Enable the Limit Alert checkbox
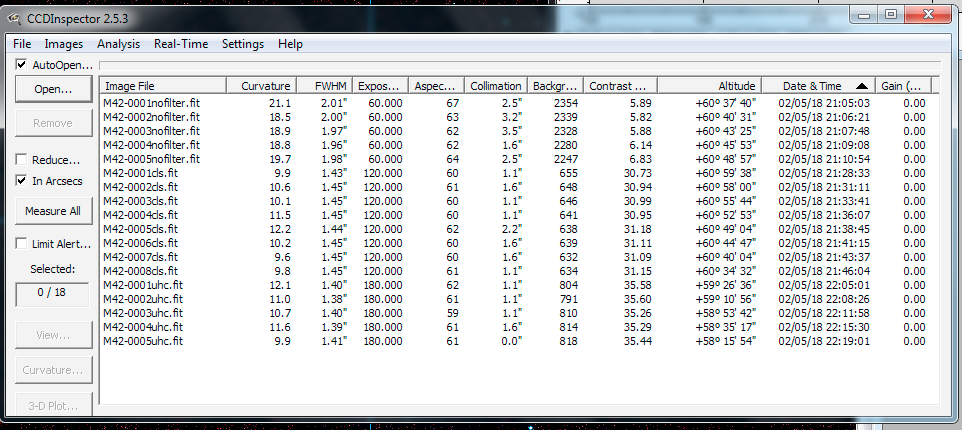The height and width of the screenshot is (430, 962). [x=22, y=244]
